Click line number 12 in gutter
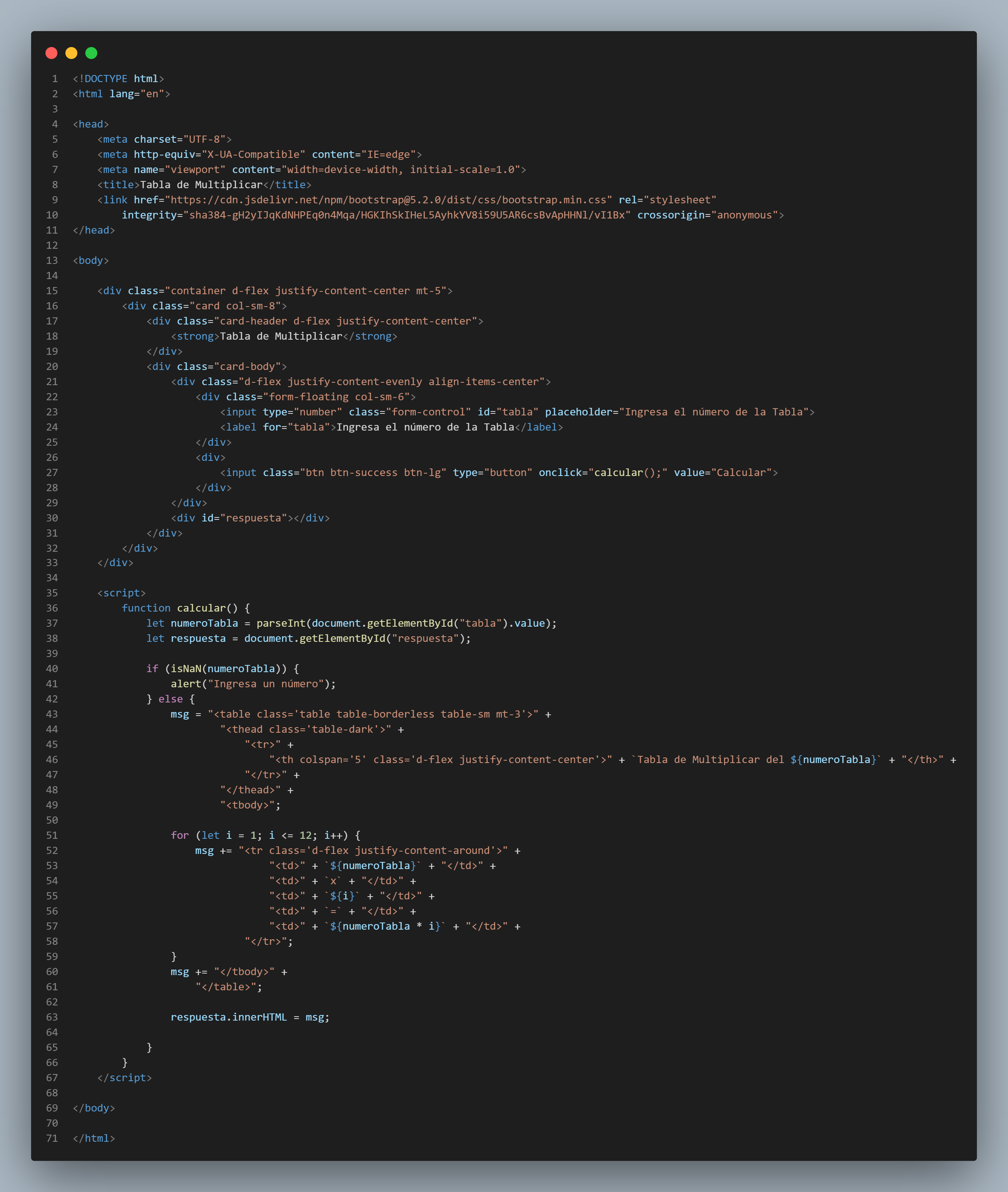 click(x=52, y=245)
